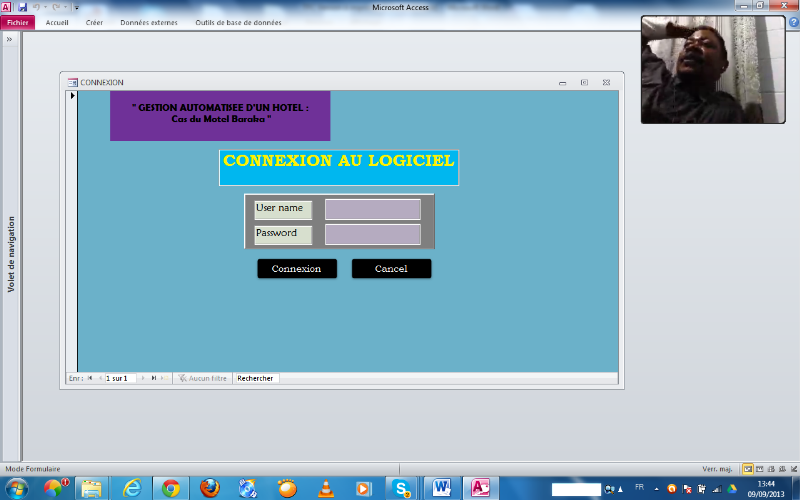
Task: Click the webcam video thumbnail
Action: point(713,69)
